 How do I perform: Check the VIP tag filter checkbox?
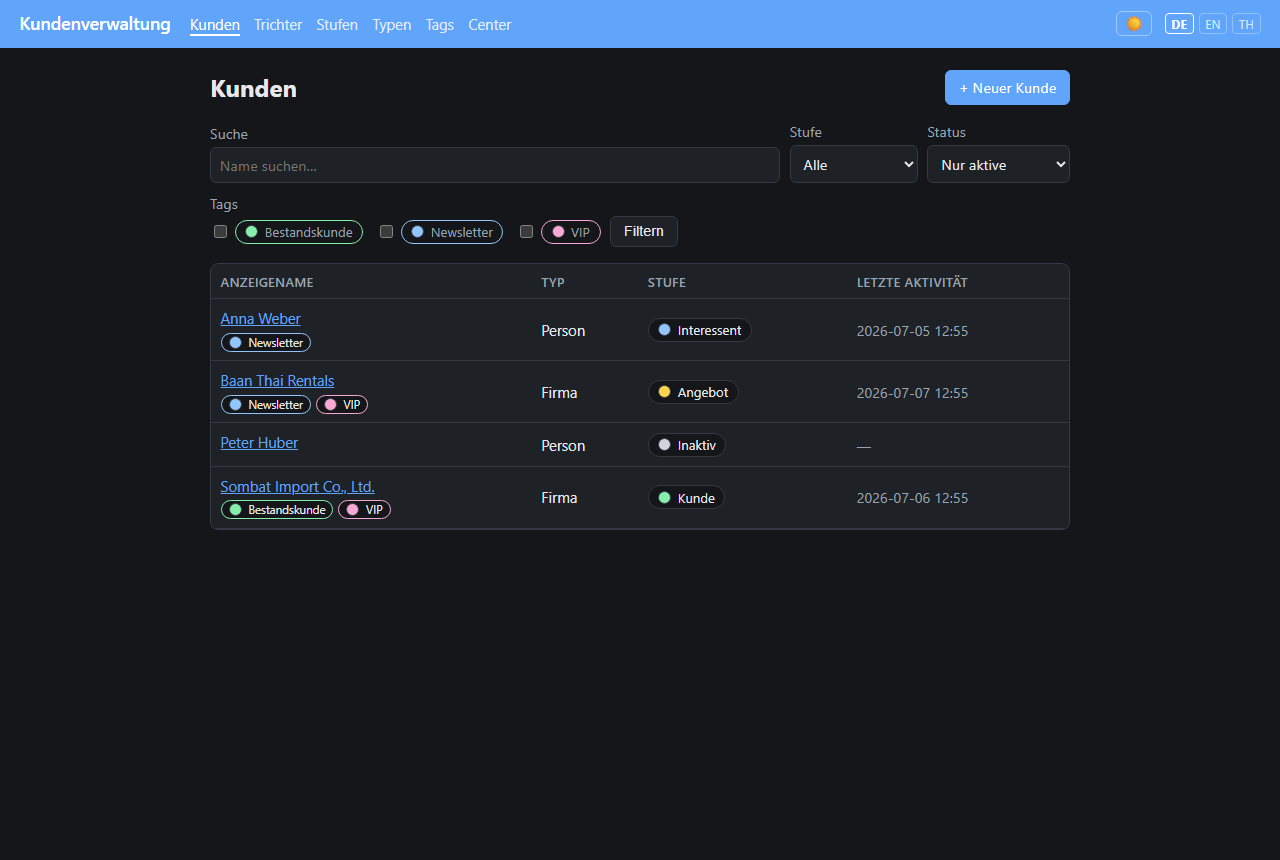(x=527, y=232)
